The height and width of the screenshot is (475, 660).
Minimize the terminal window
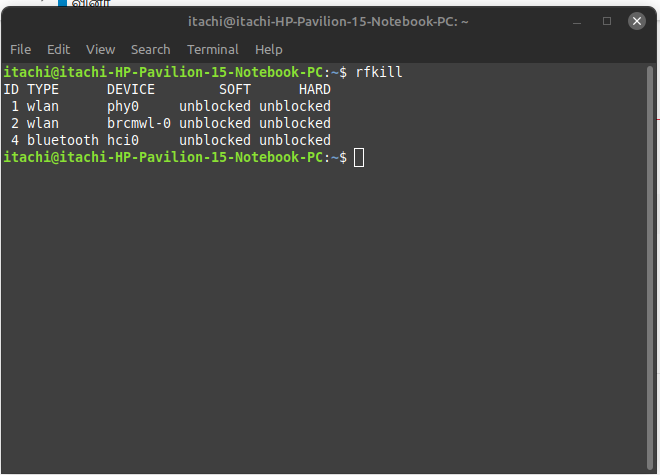pyautogui.click(x=577, y=20)
